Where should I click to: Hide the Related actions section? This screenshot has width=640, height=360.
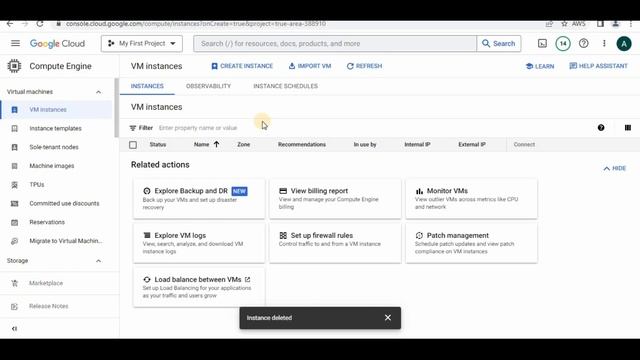(x=615, y=168)
